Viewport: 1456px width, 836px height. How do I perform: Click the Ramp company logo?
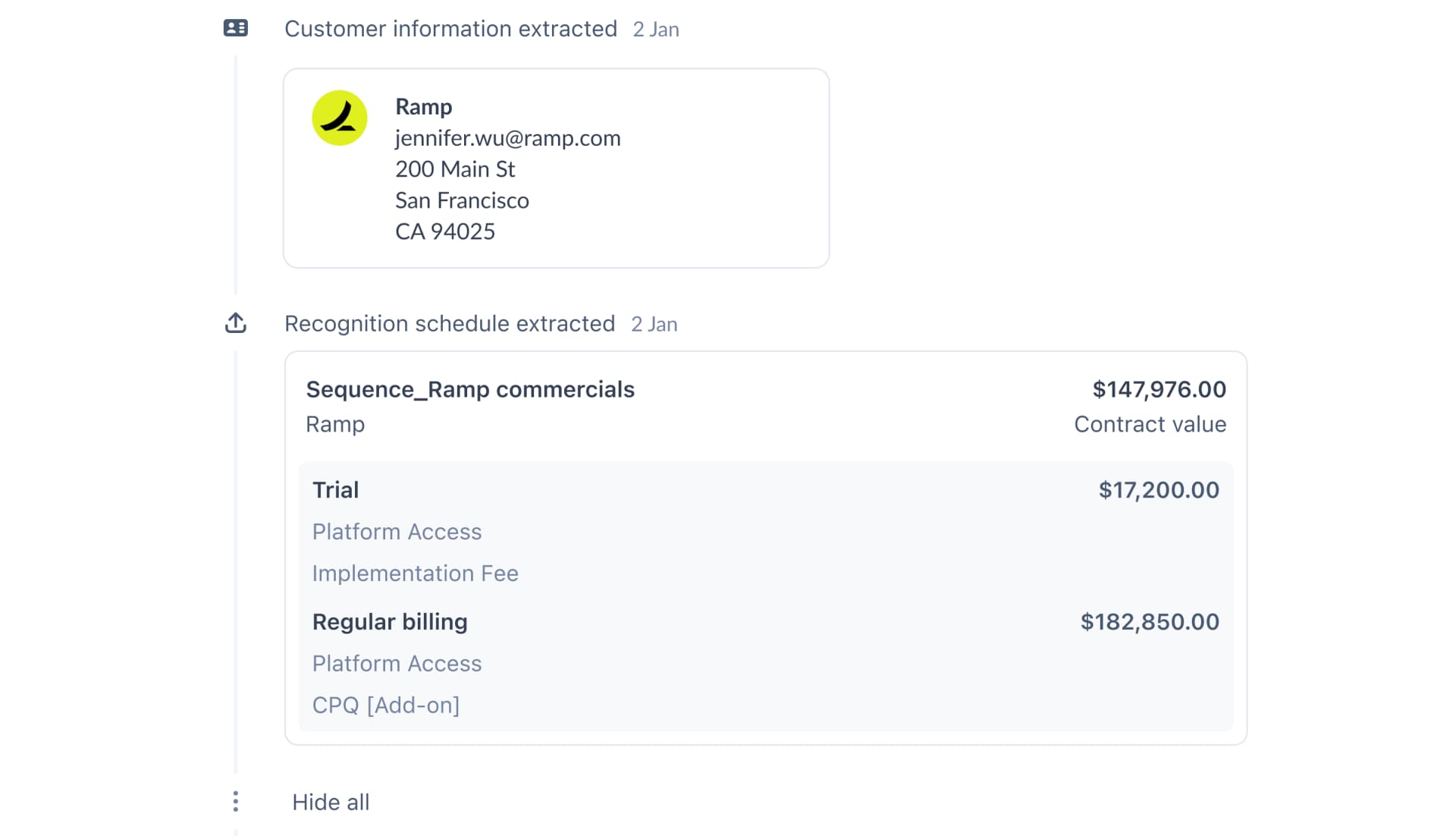(340, 118)
